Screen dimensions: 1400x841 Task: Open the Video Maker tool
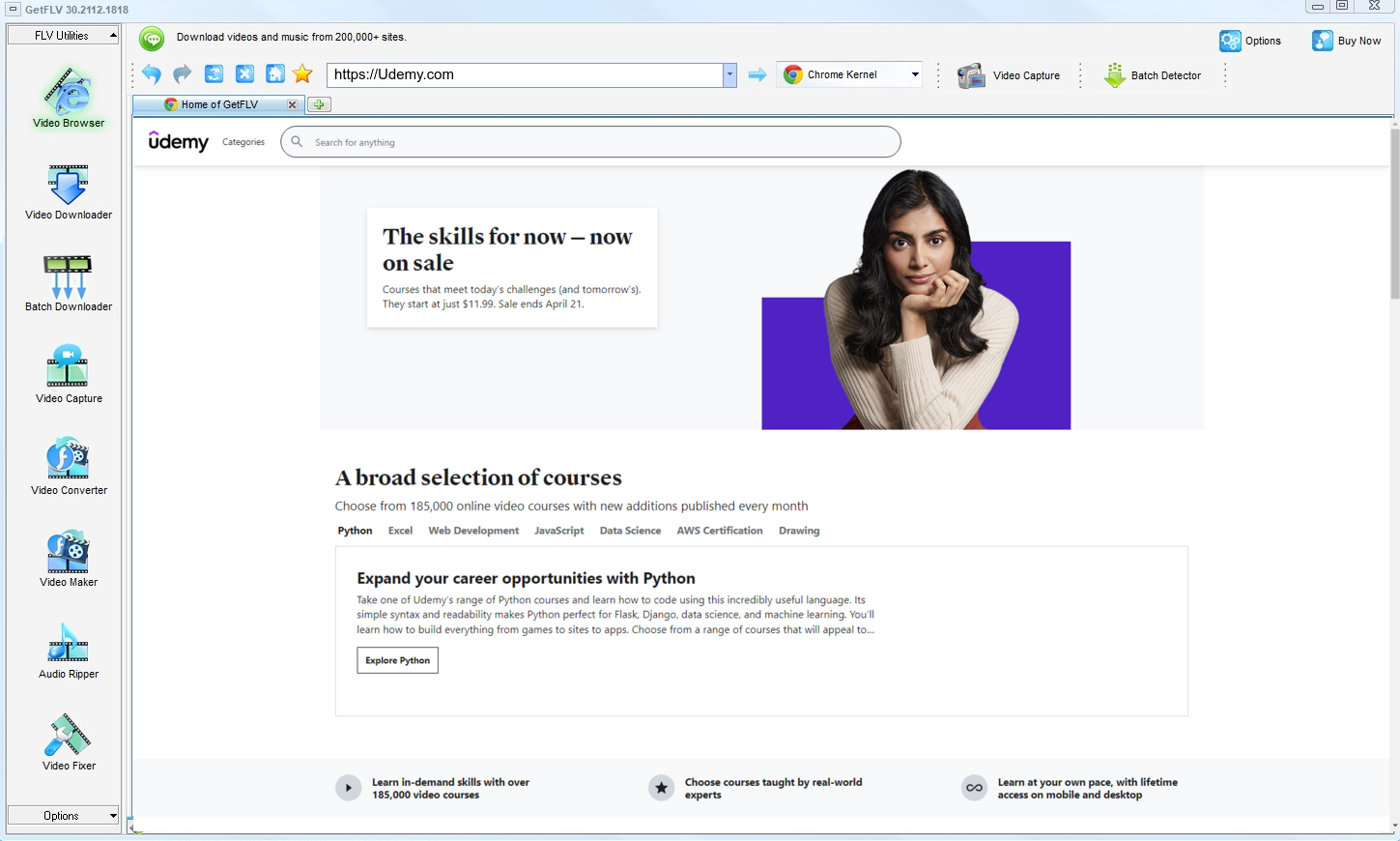(69, 558)
